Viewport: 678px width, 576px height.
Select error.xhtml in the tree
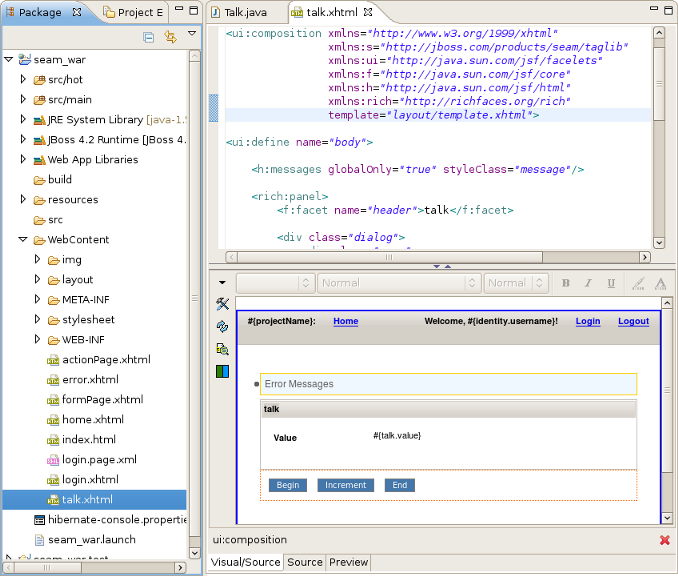pos(83,380)
